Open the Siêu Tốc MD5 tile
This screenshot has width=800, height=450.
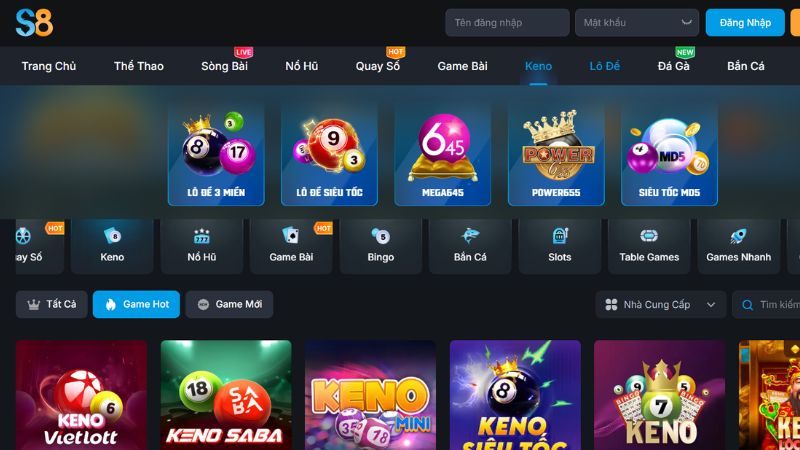(x=669, y=155)
